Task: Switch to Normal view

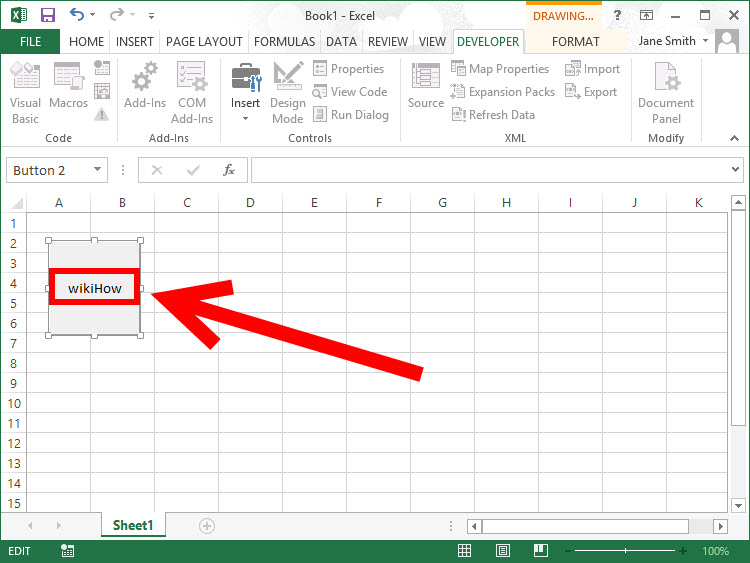Action: point(464,551)
